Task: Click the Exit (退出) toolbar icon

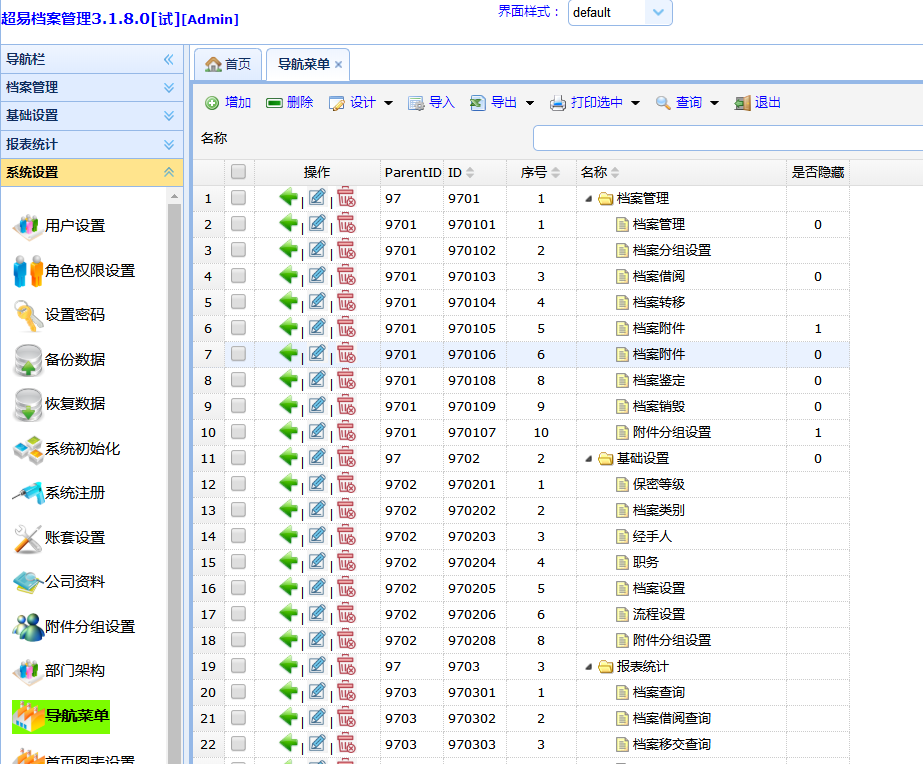Action: click(x=742, y=103)
